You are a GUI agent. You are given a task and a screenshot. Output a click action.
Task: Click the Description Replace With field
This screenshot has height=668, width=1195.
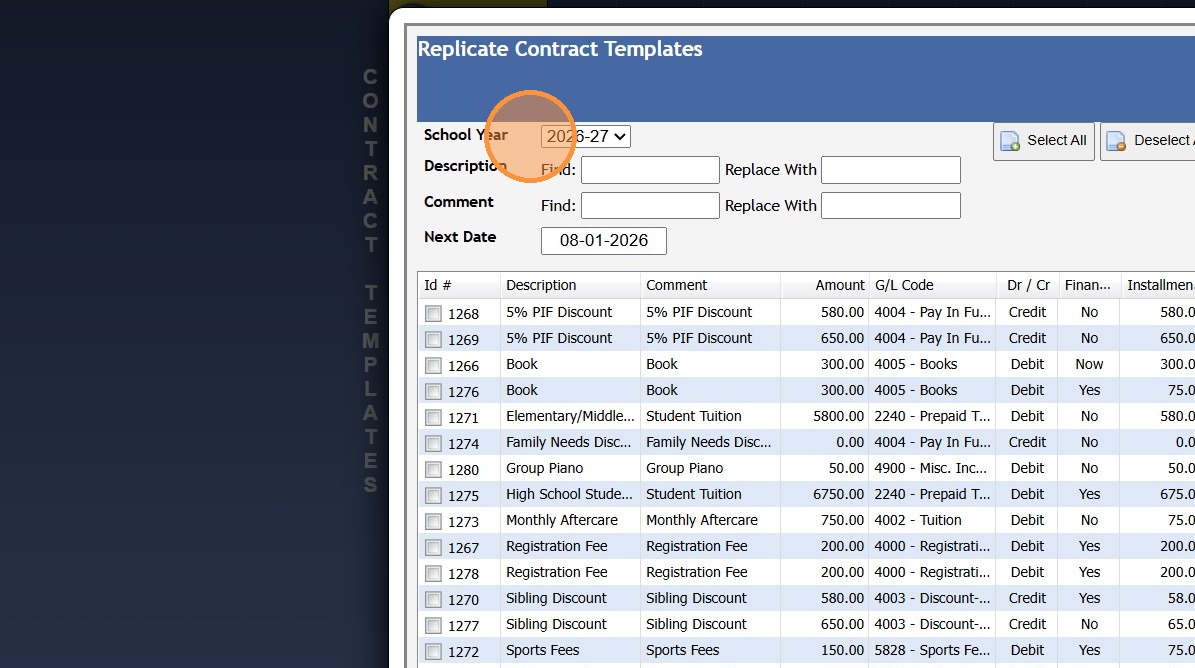890,170
